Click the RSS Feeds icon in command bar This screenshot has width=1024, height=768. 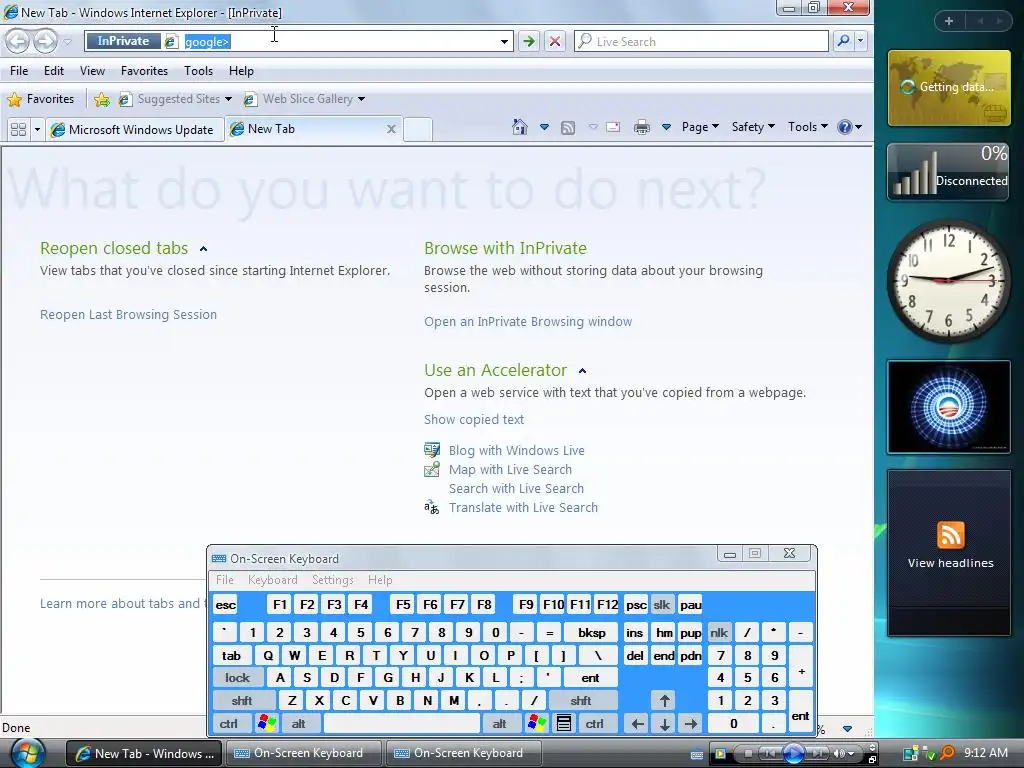(x=568, y=127)
